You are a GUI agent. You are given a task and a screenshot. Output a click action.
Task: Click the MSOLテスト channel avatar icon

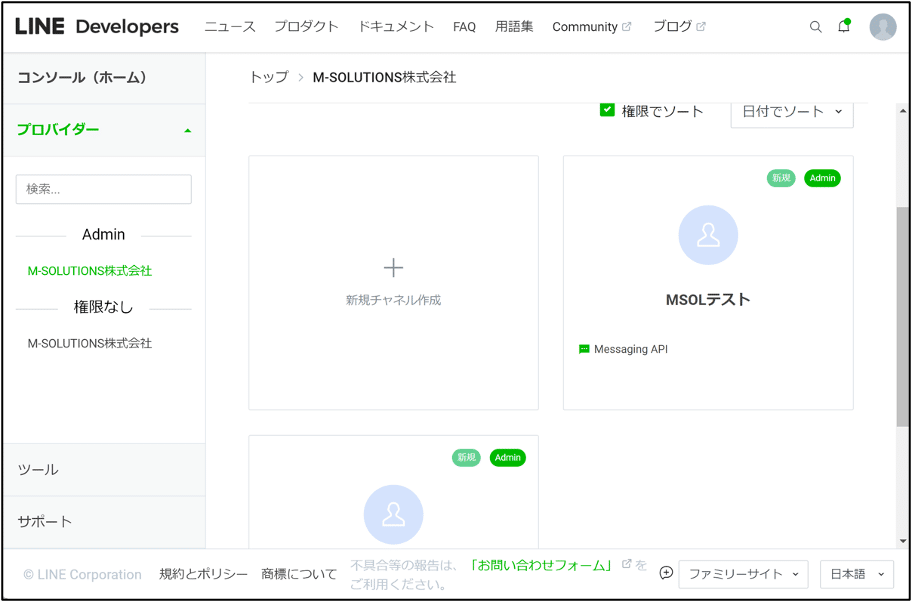coord(708,235)
